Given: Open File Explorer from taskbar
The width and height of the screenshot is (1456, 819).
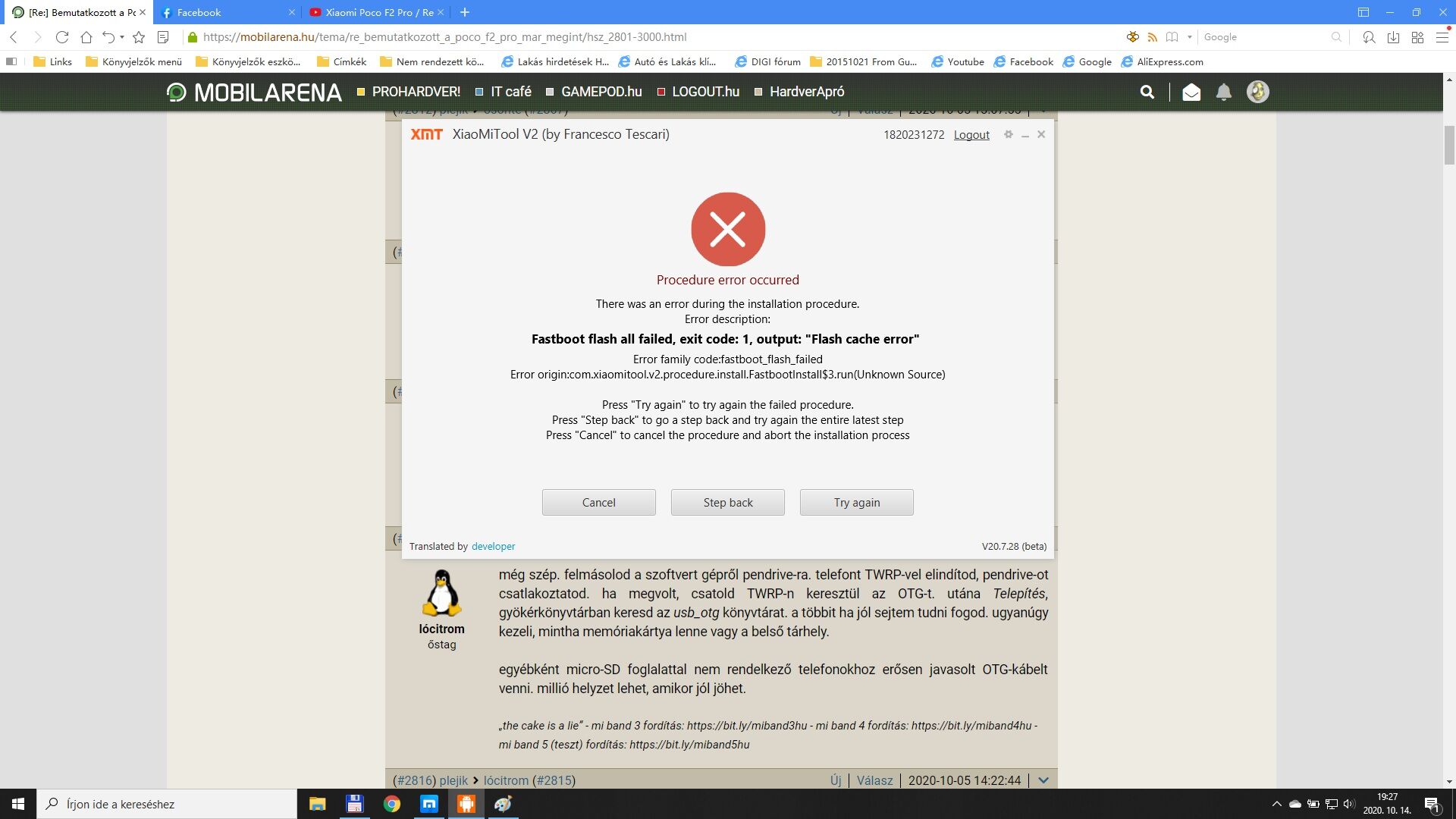Looking at the screenshot, I should (317, 804).
